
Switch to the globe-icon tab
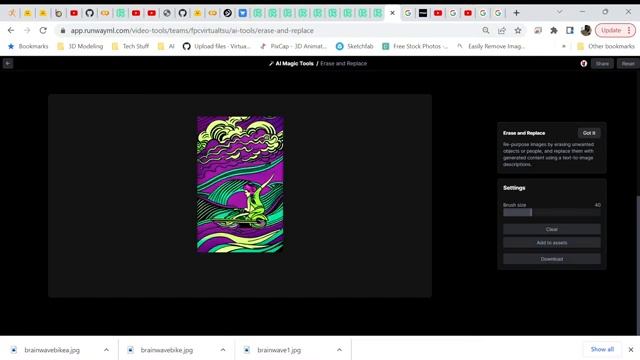click(x=167, y=13)
